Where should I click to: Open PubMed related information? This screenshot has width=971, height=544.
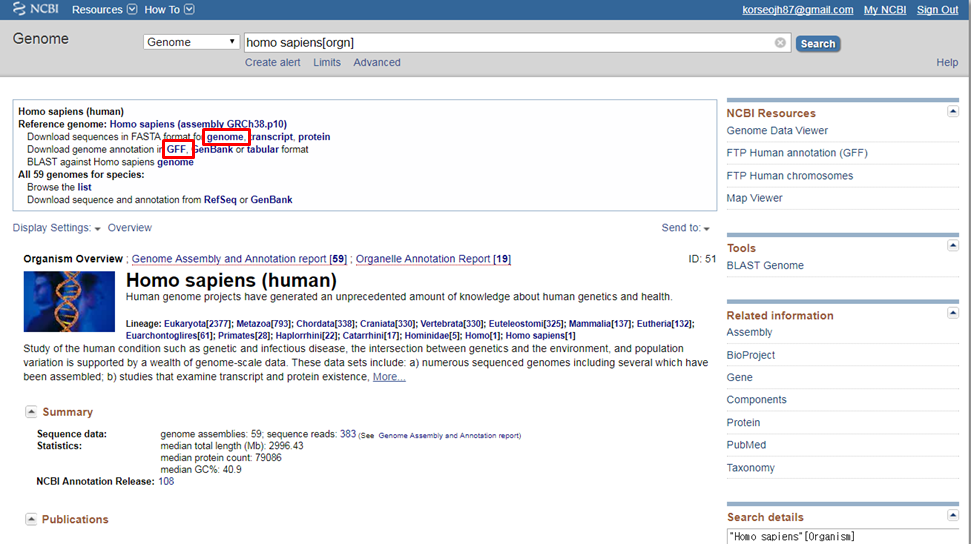(746, 445)
